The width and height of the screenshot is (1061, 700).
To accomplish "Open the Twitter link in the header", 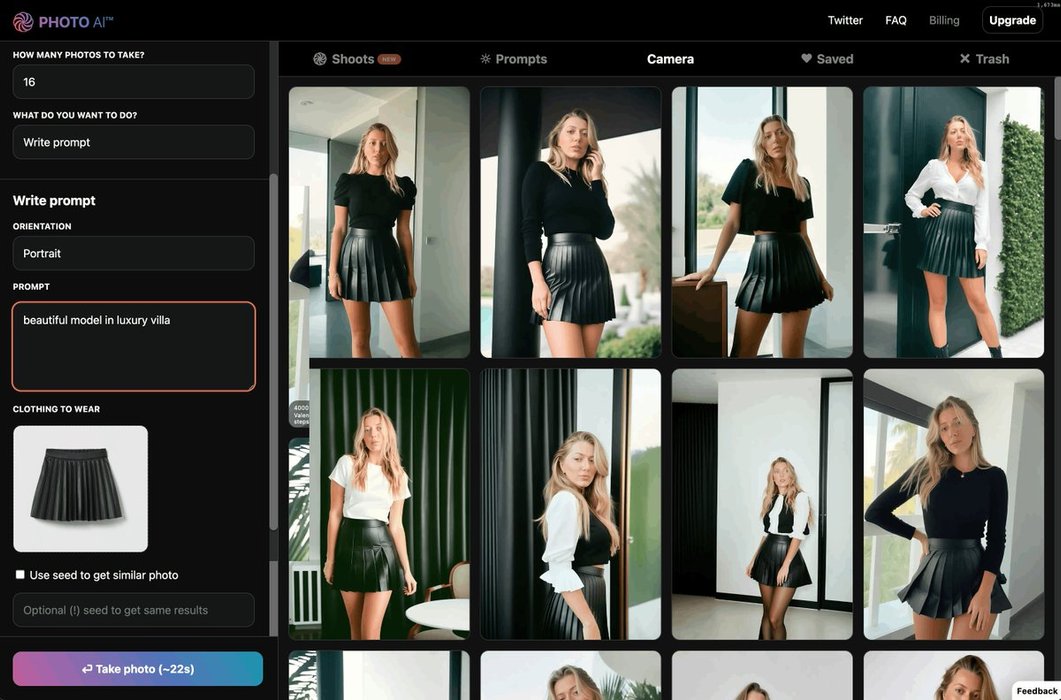I will click(x=845, y=20).
